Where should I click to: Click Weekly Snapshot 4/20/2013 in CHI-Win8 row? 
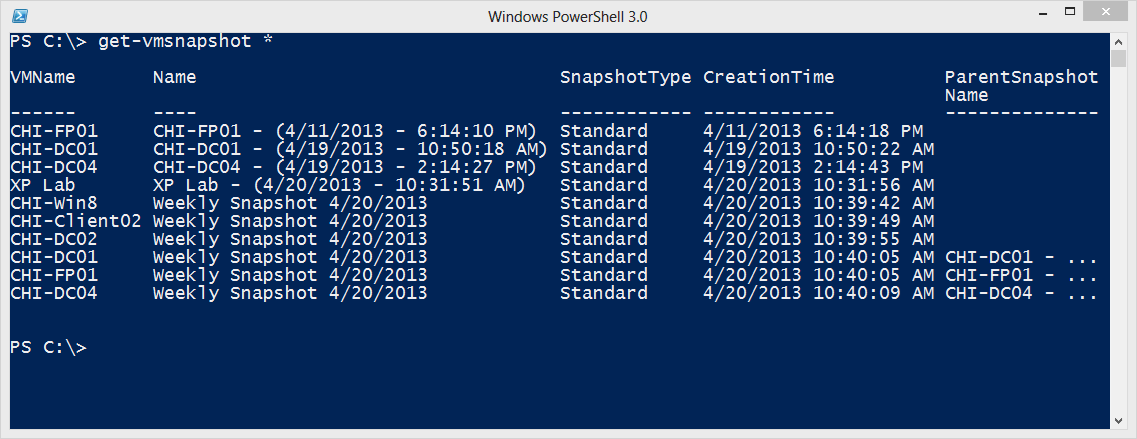(290, 203)
